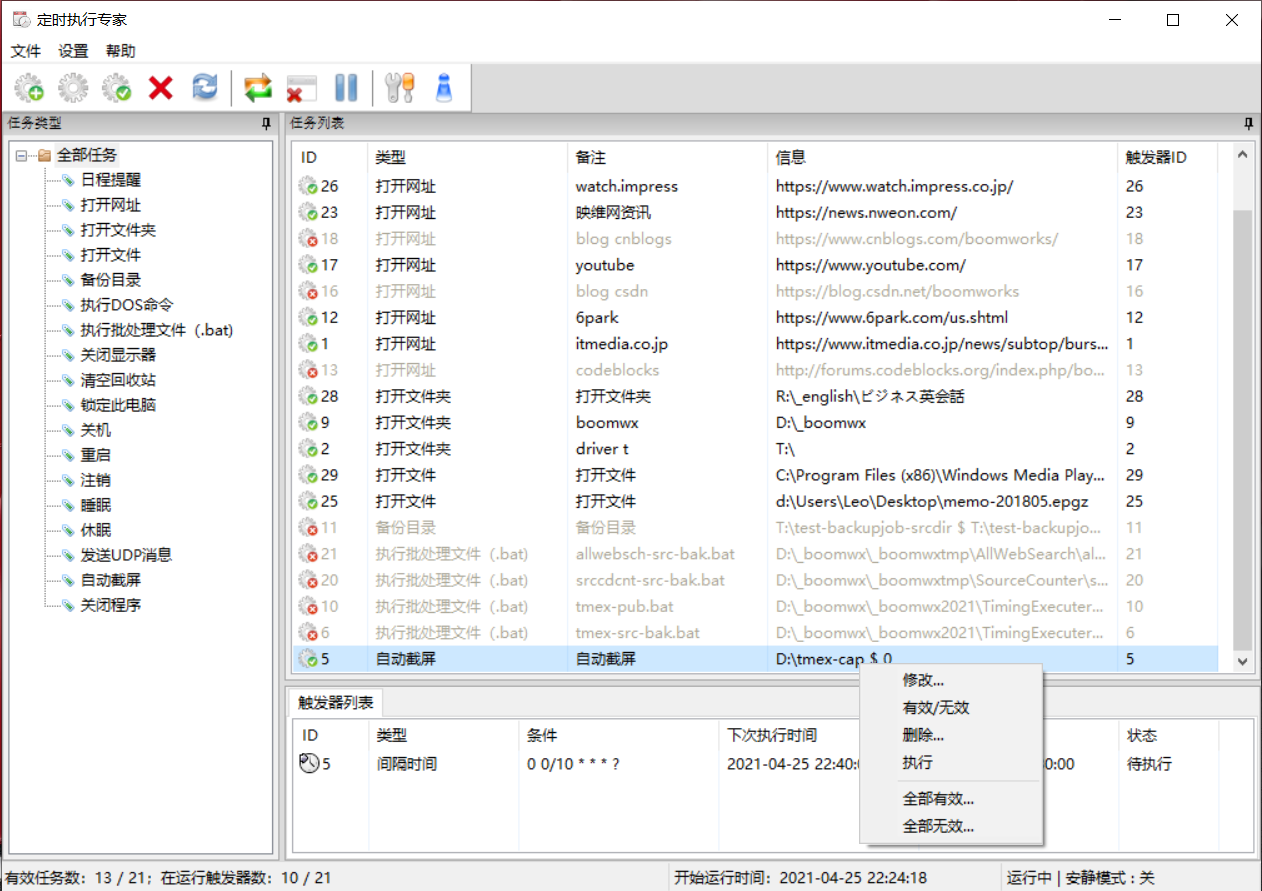Click 间隔时间 in trigger list

pos(406,764)
